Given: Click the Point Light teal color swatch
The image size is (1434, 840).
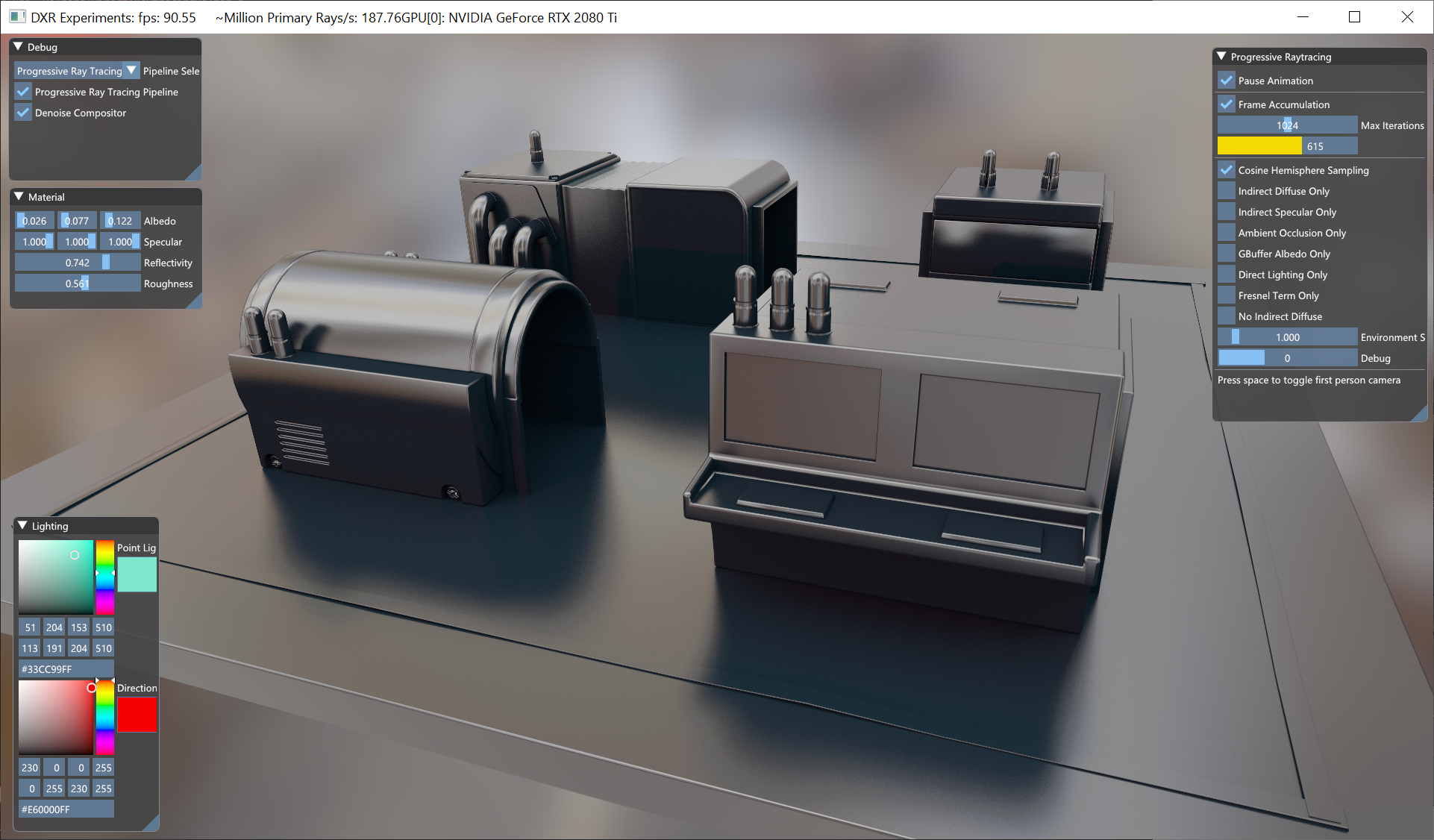Looking at the screenshot, I should (x=137, y=574).
